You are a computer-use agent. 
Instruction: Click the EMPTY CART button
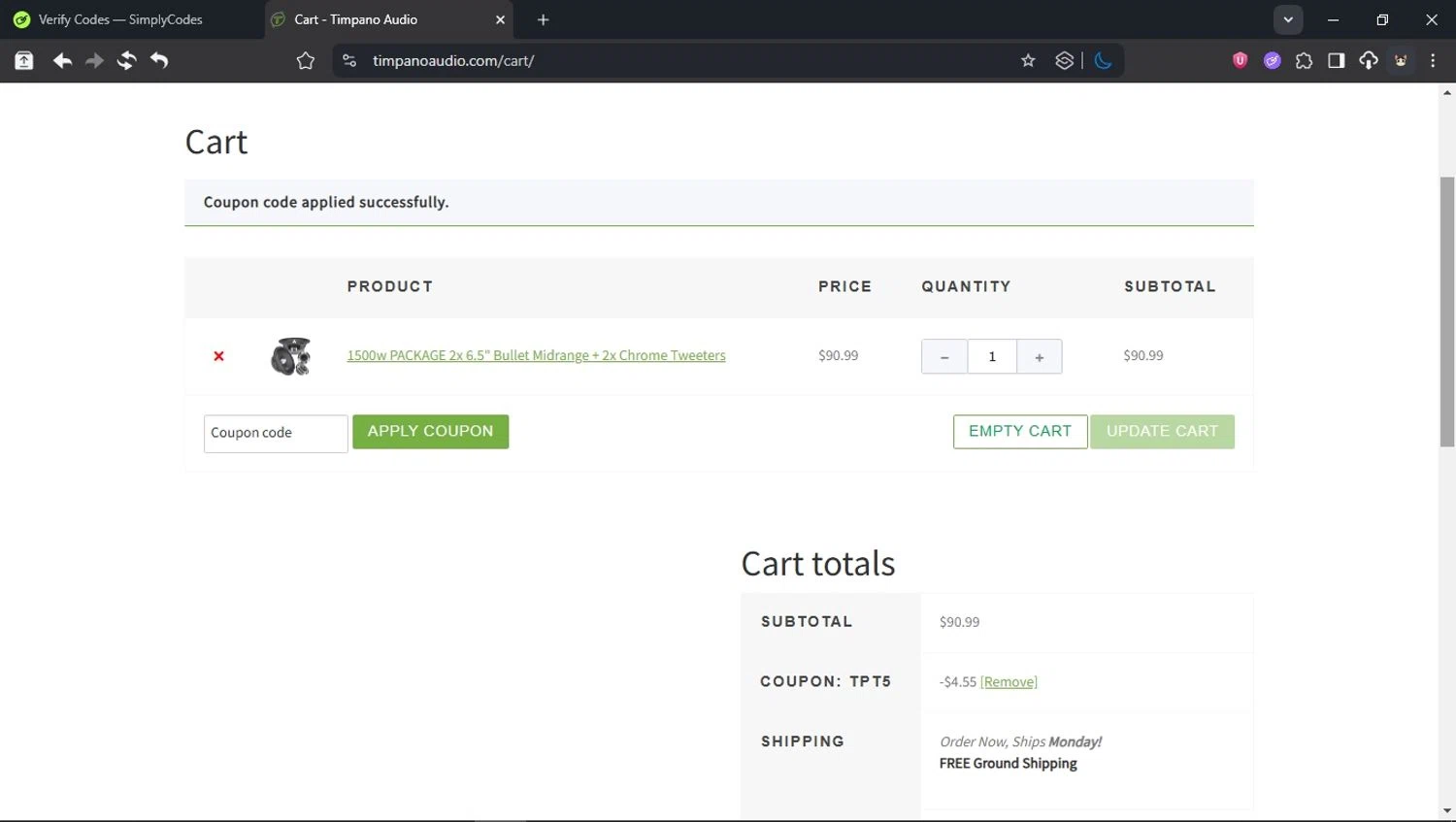coord(1020,431)
